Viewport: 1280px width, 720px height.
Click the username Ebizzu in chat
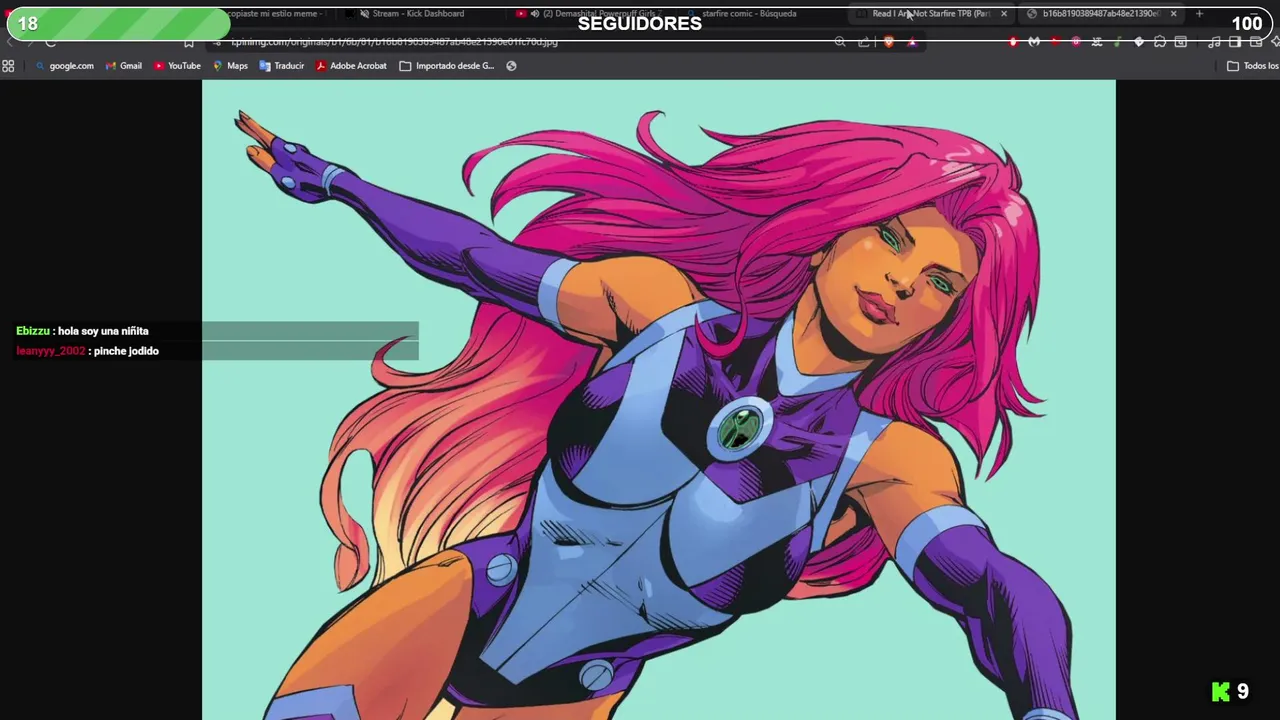pyautogui.click(x=32, y=331)
